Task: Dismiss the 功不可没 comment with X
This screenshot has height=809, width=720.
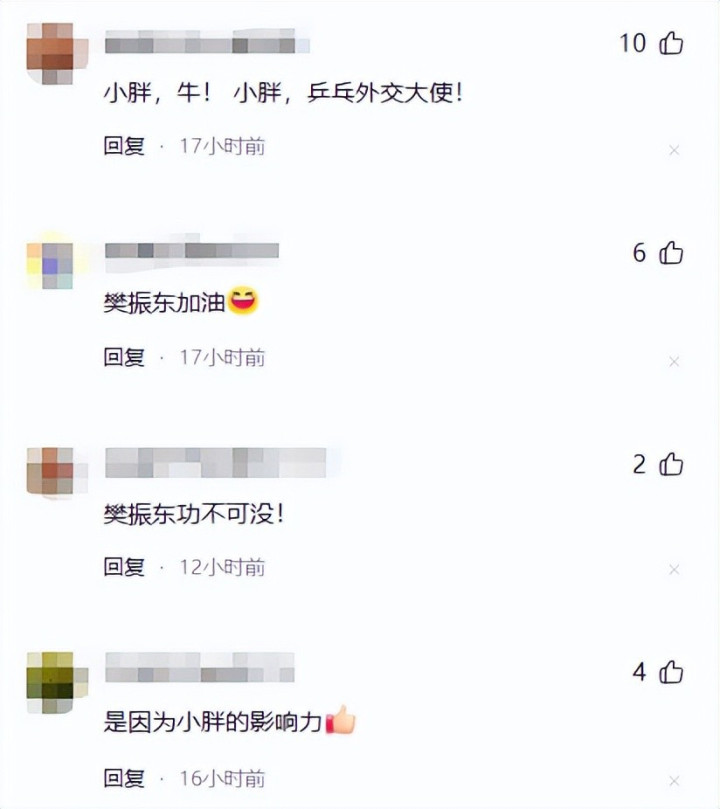Action: pyautogui.click(x=674, y=570)
